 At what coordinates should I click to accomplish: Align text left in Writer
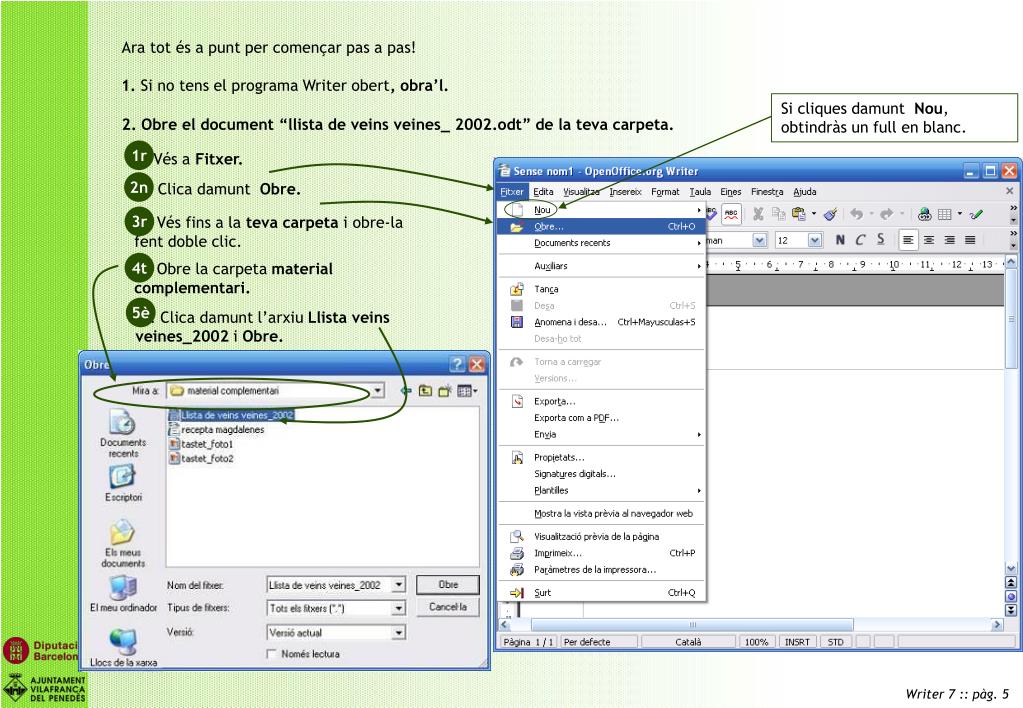[908, 240]
